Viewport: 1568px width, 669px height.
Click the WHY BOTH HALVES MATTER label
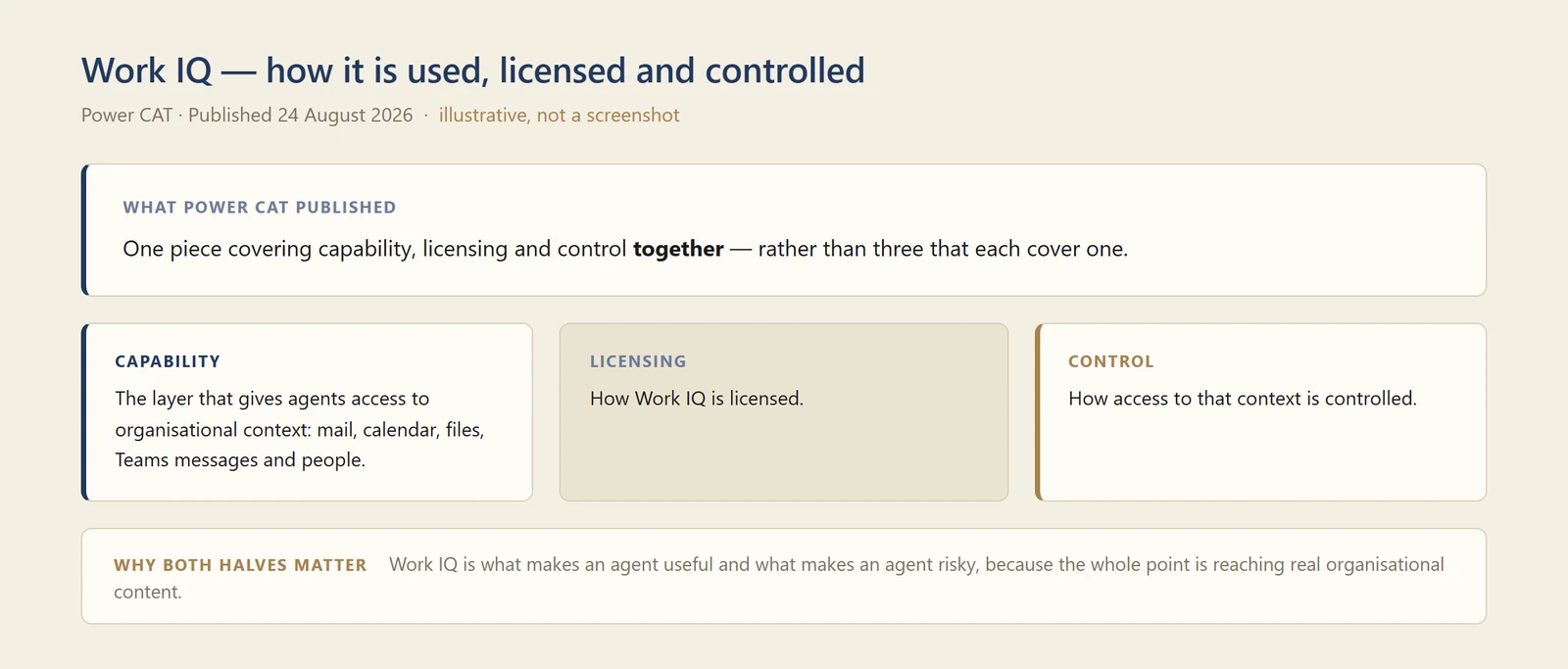tap(240, 565)
